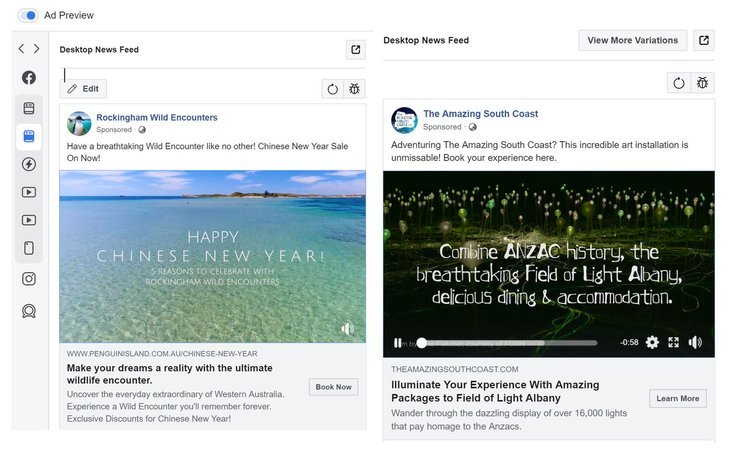Select the mobile phone placement icon
The height and width of the screenshot is (466, 750).
(x=29, y=248)
